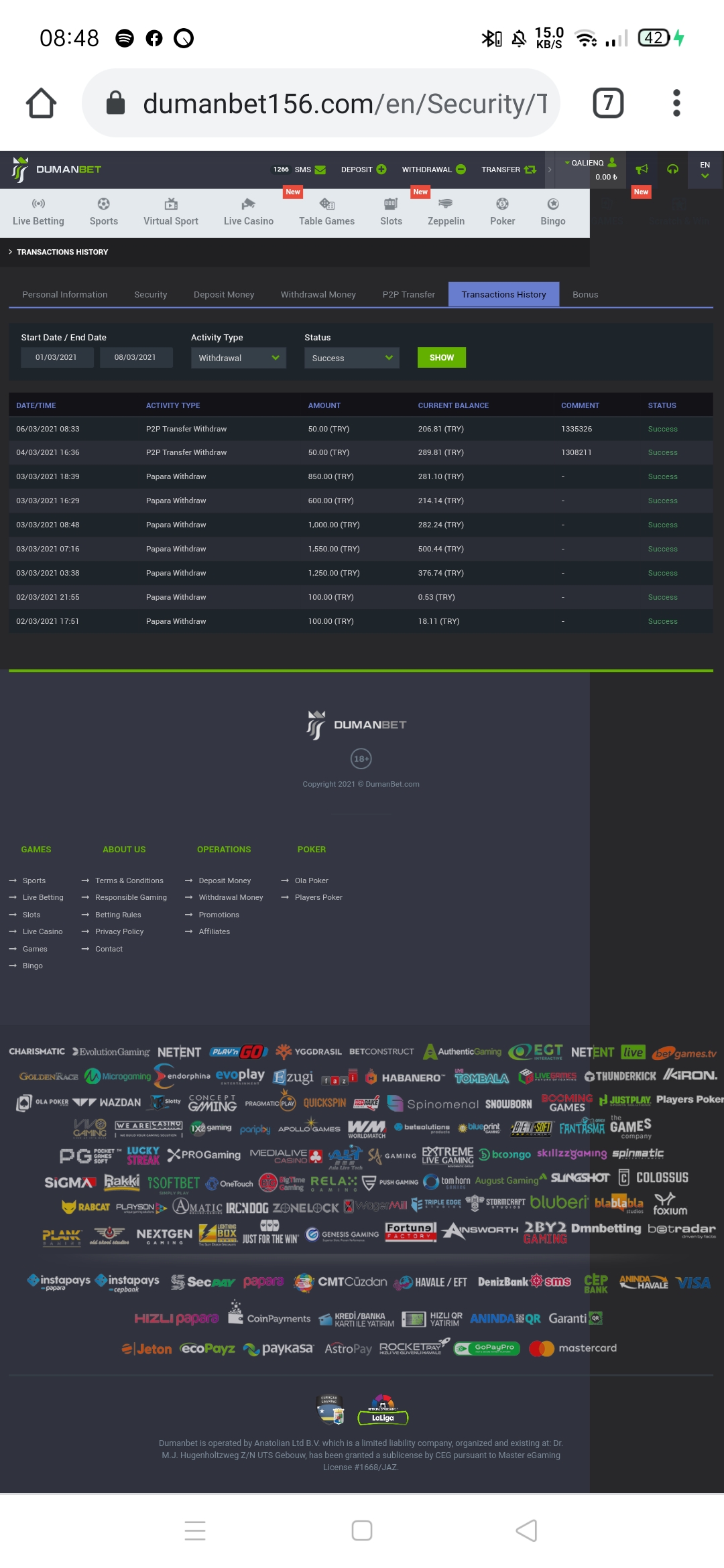Screen dimensions: 724x1568
Task: Open Ola Poker footer link
Action: coord(312,880)
